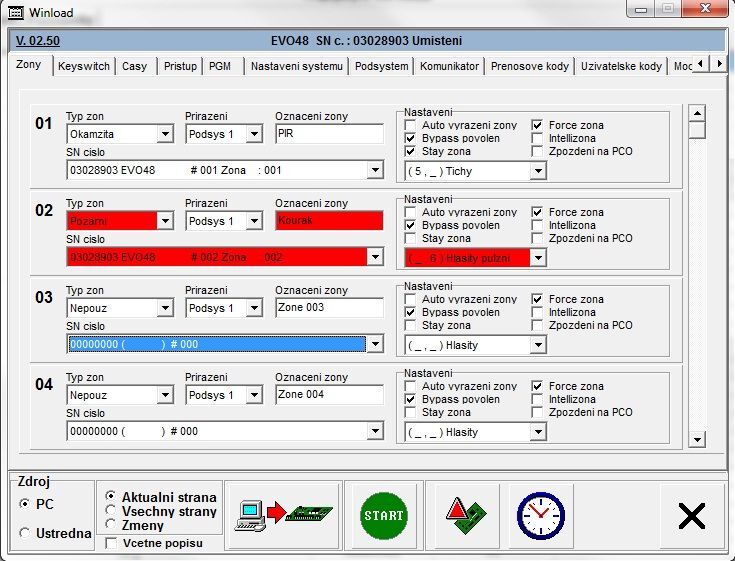Select the Ustredna source radio button
Image resolution: width=735 pixels, height=561 pixels.
25,534
